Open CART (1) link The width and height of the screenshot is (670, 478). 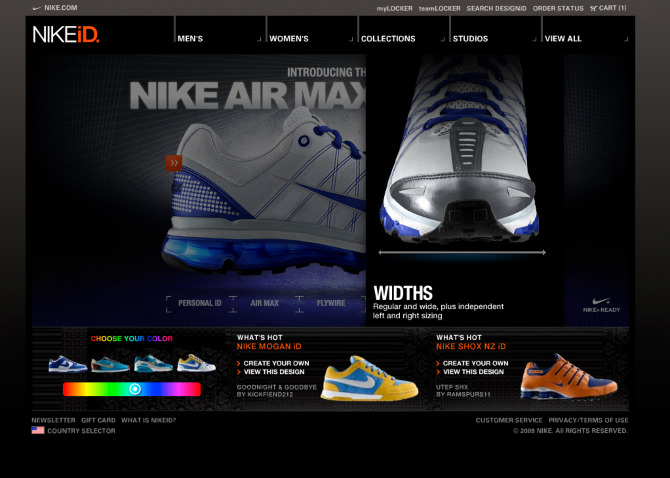coord(613,8)
